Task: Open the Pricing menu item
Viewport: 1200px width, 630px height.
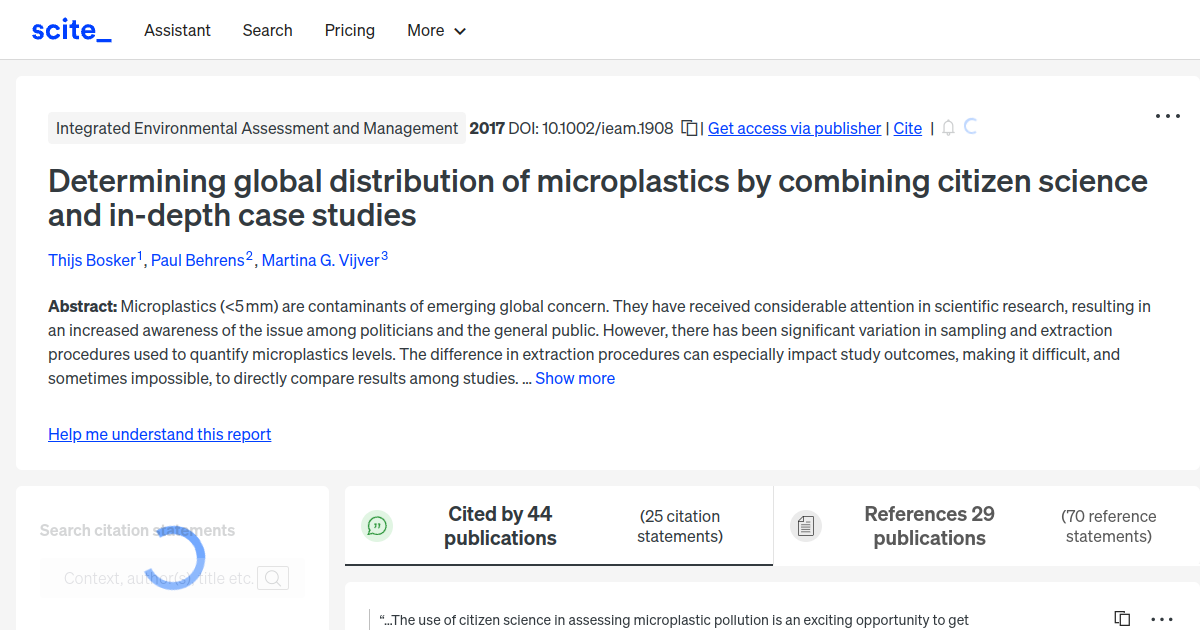Action: (349, 31)
